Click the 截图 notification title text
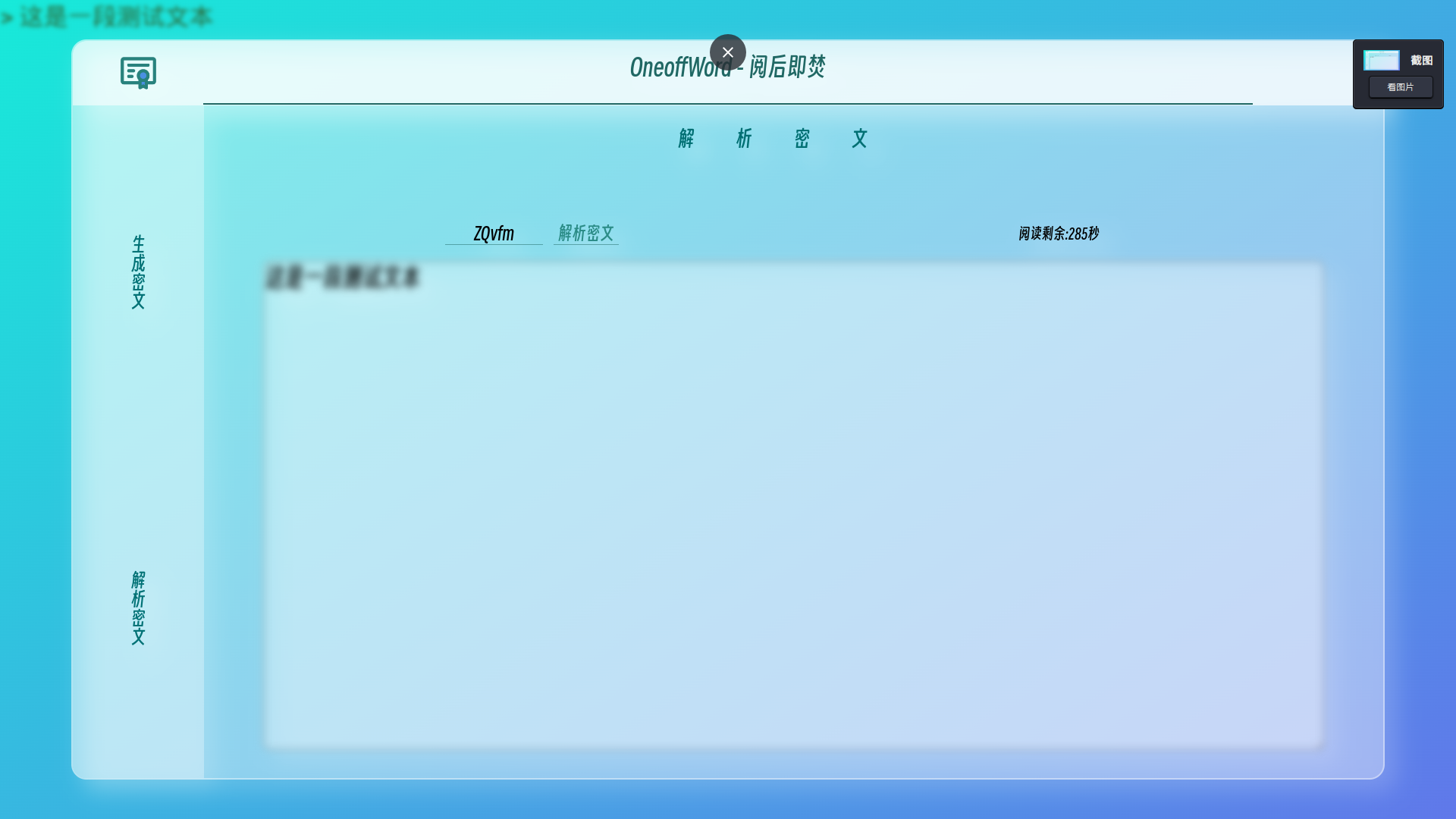Viewport: 1456px width, 819px height. pyautogui.click(x=1421, y=61)
